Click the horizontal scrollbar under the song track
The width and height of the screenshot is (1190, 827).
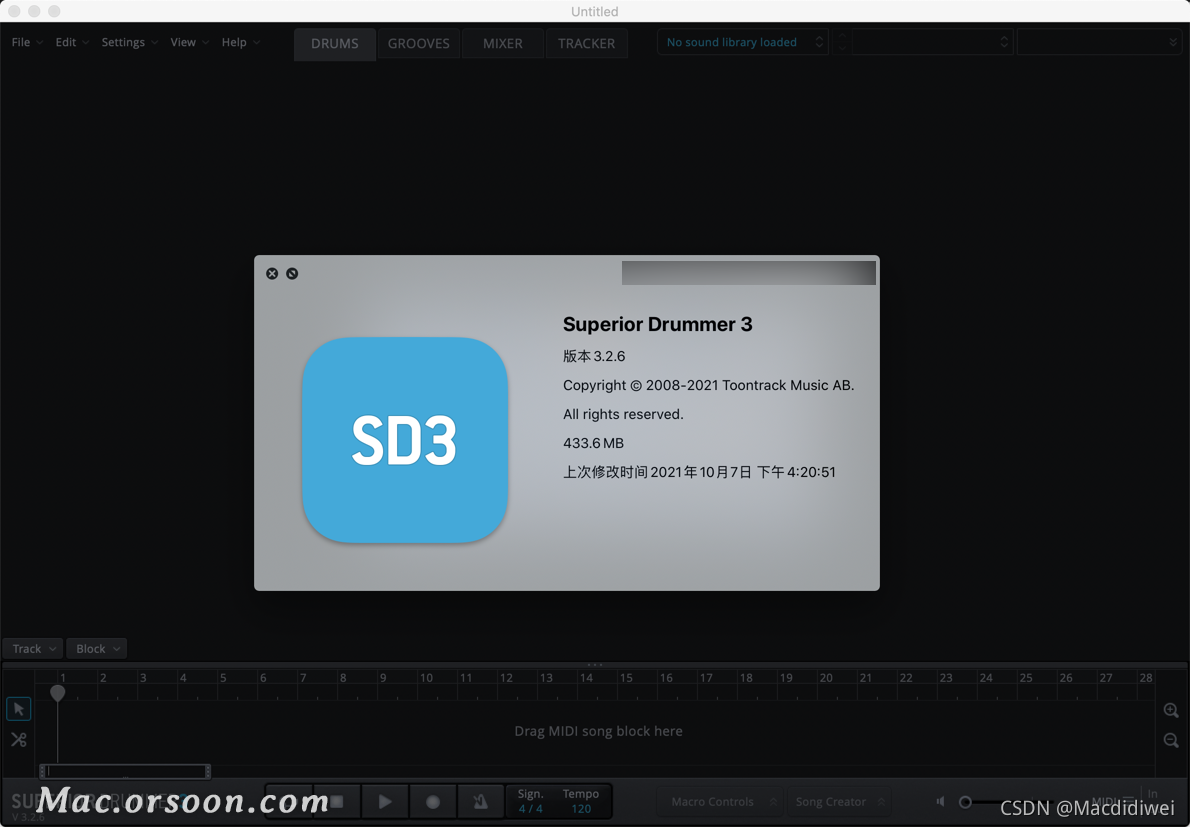click(125, 772)
